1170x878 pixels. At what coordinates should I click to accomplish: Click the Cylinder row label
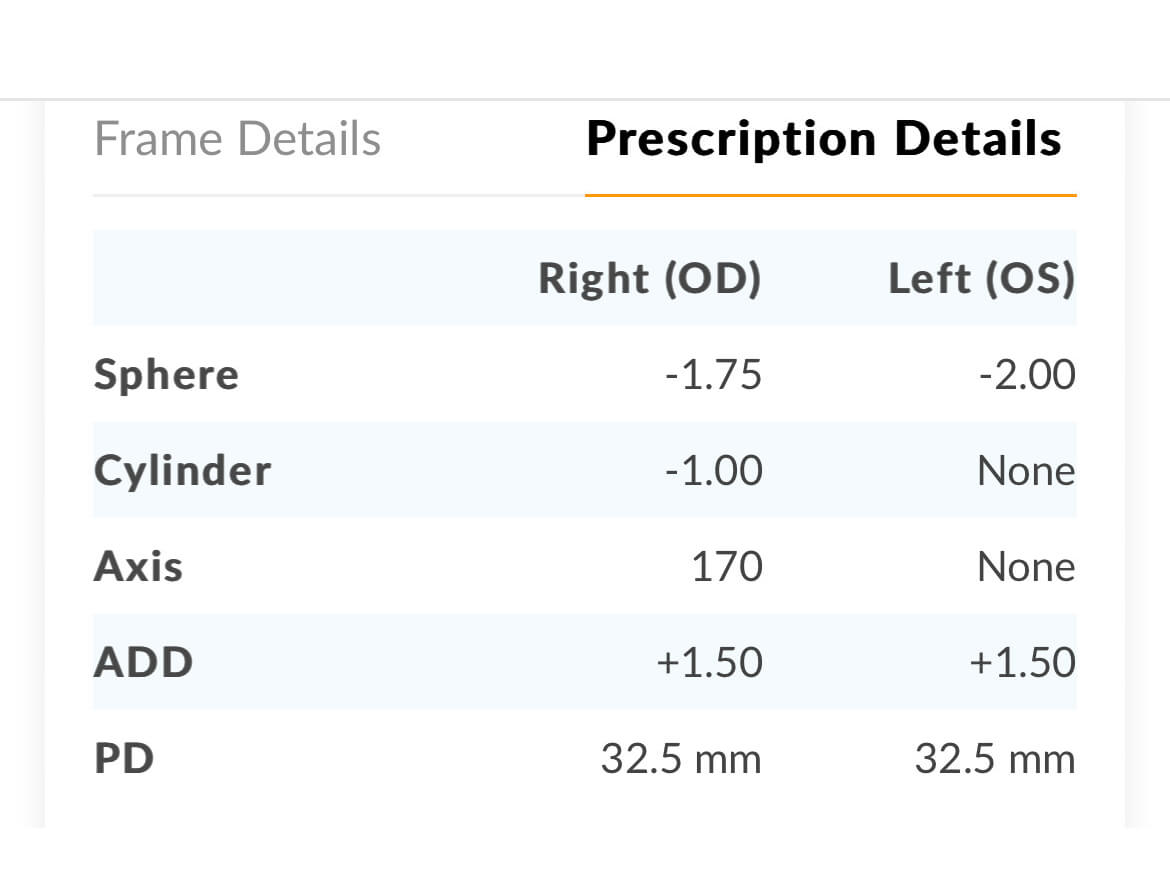coord(181,470)
